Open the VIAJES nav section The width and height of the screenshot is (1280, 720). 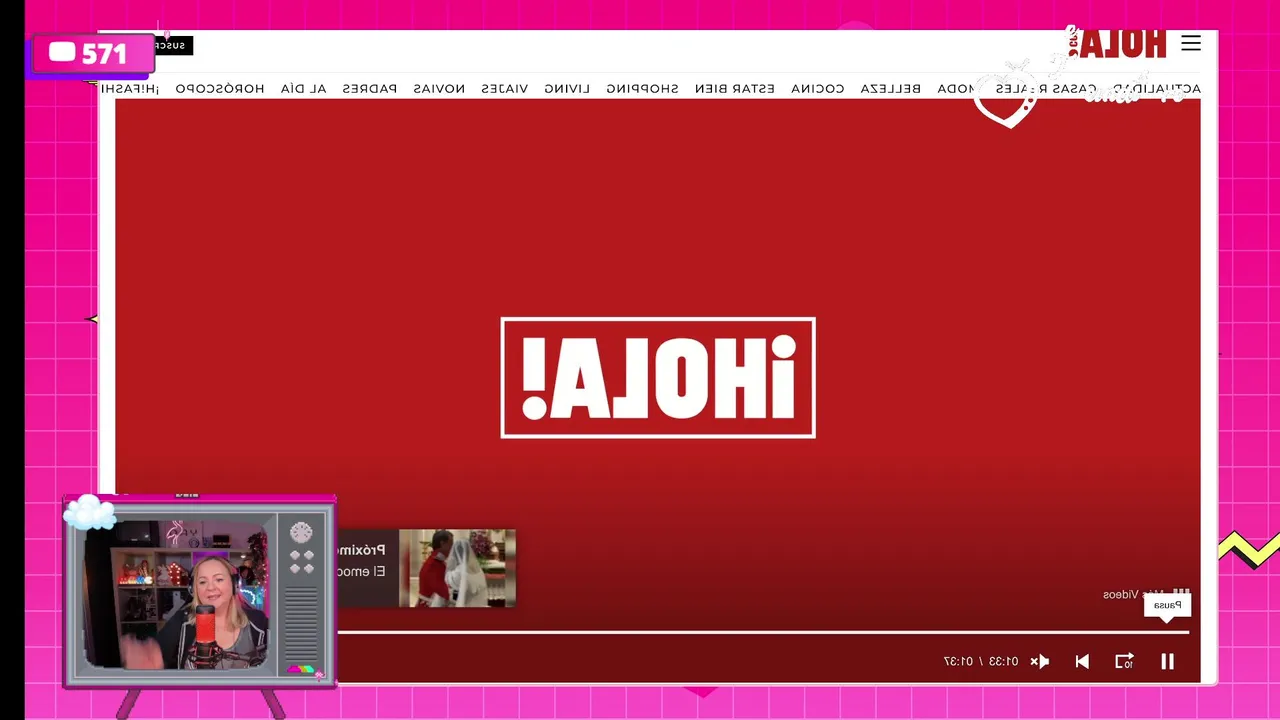pos(504,88)
